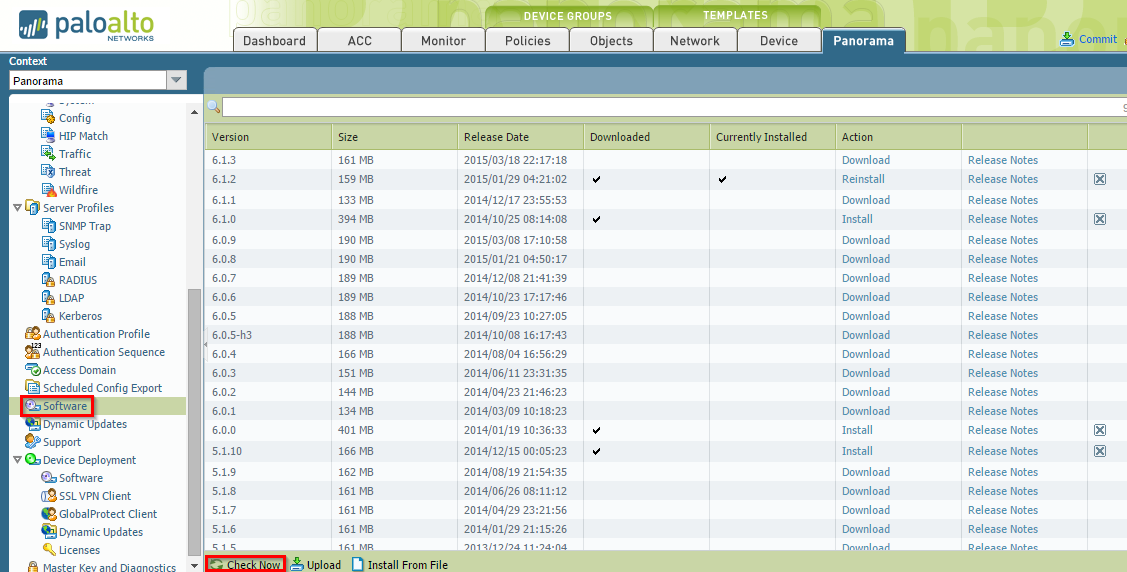Click the Licenses key icon
This screenshot has width=1127, height=572.
click(48, 550)
